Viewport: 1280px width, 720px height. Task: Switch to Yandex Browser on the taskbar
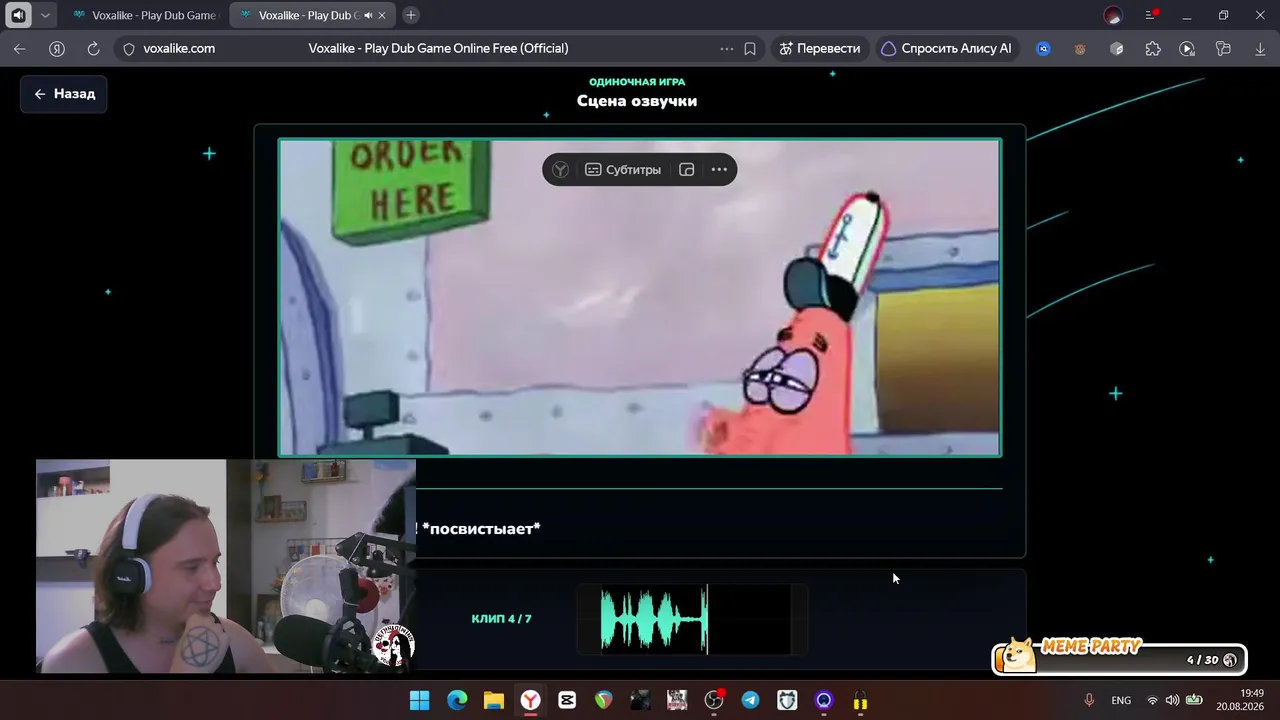[530, 700]
